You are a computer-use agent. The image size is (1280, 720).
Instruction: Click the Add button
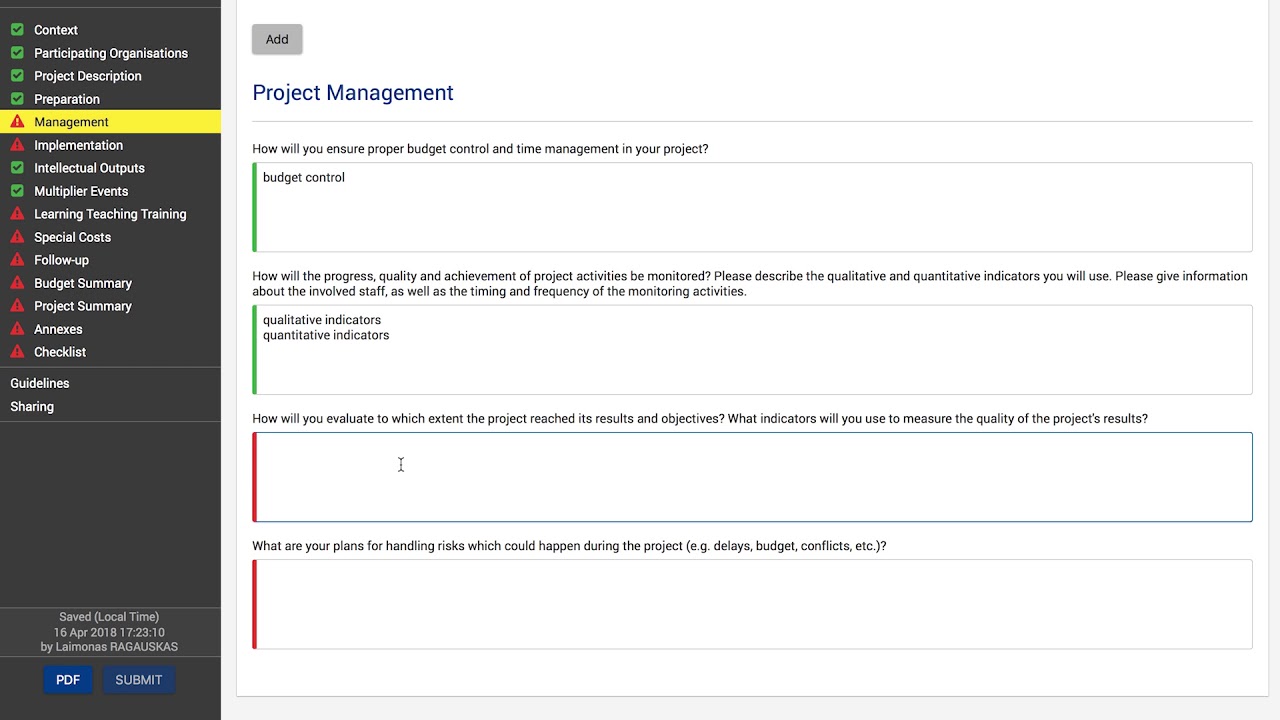coord(277,39)
